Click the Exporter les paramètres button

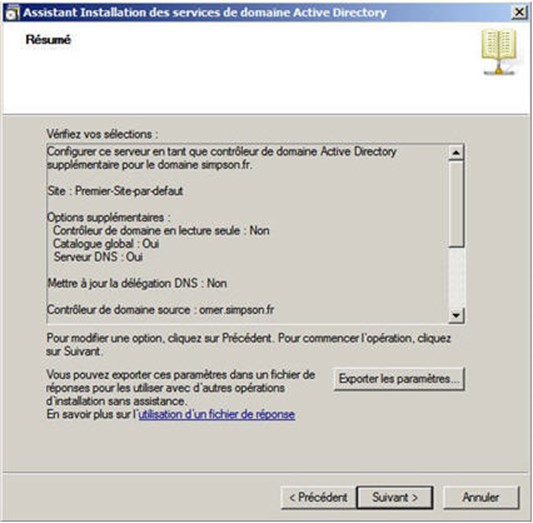pos(399,379)
